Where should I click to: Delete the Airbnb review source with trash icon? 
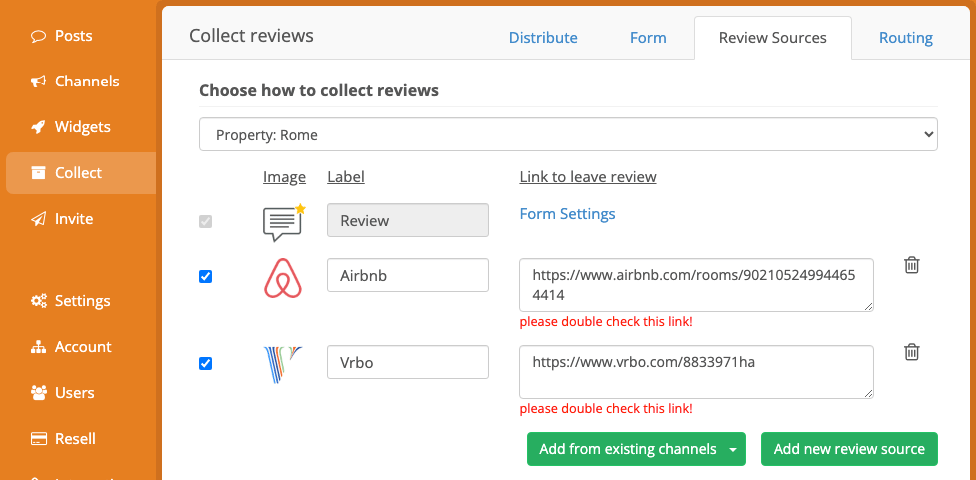(912, 265)
